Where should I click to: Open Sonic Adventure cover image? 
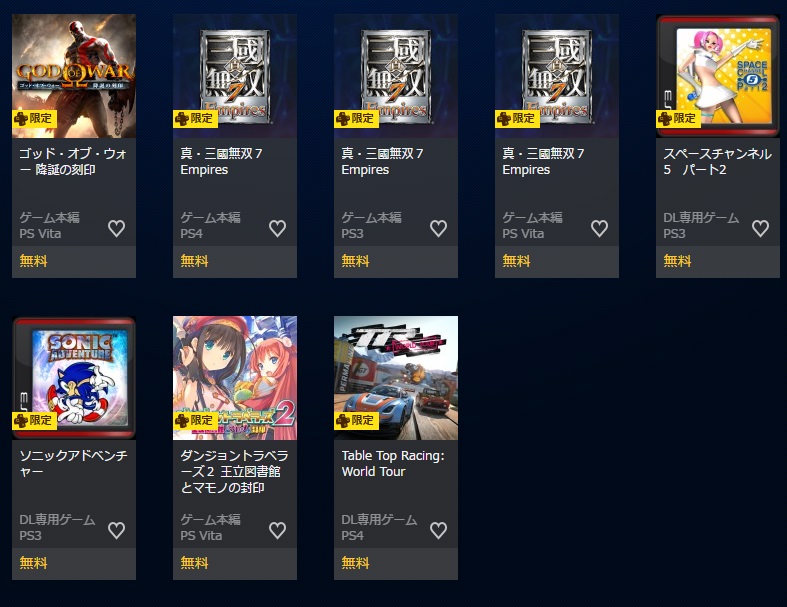click(x=74, y=378)
